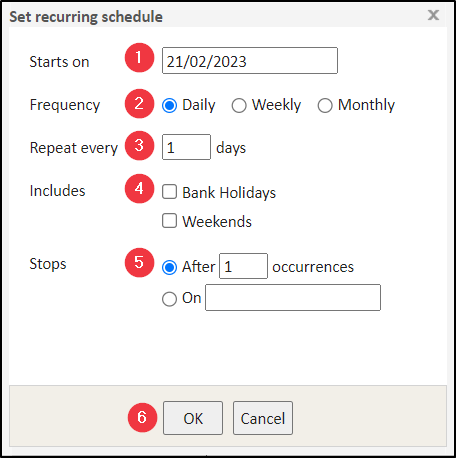The image size is (456, 458).
Task: Click the red numbered marker 2
Action: [139, 103]
